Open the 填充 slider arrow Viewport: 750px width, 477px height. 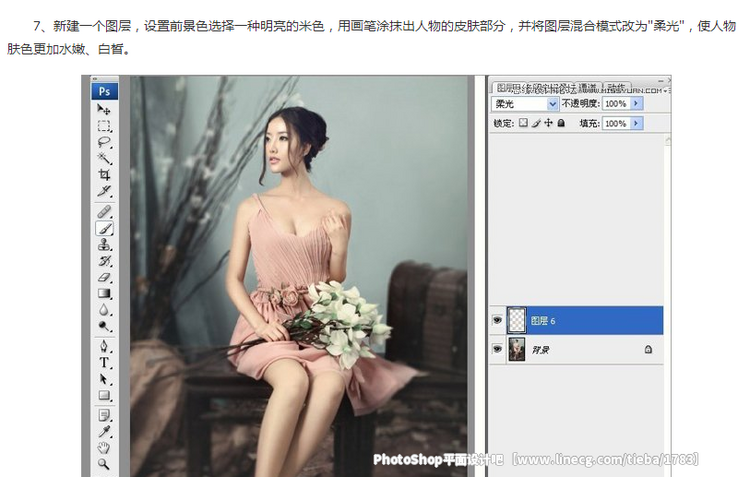pyautogui.click(x=636, y=123)
